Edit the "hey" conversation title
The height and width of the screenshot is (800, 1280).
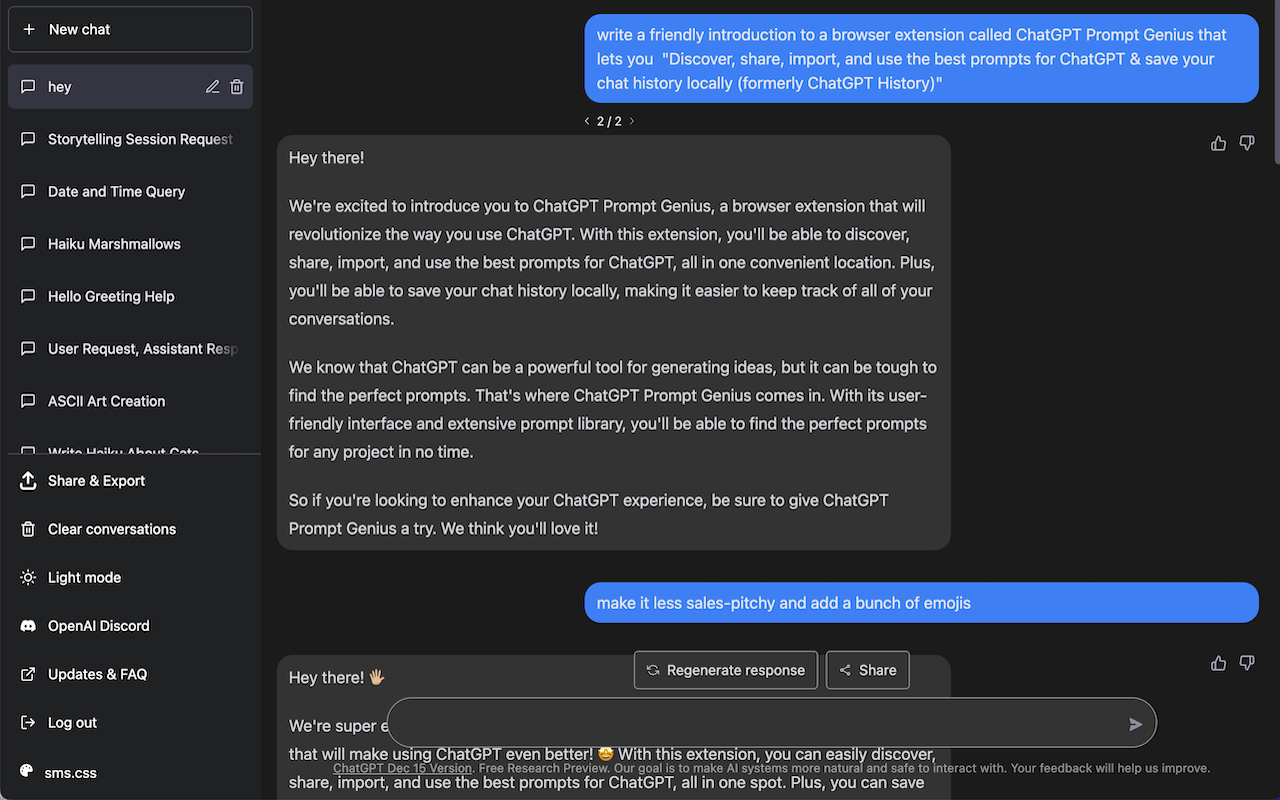coord(212,87)
